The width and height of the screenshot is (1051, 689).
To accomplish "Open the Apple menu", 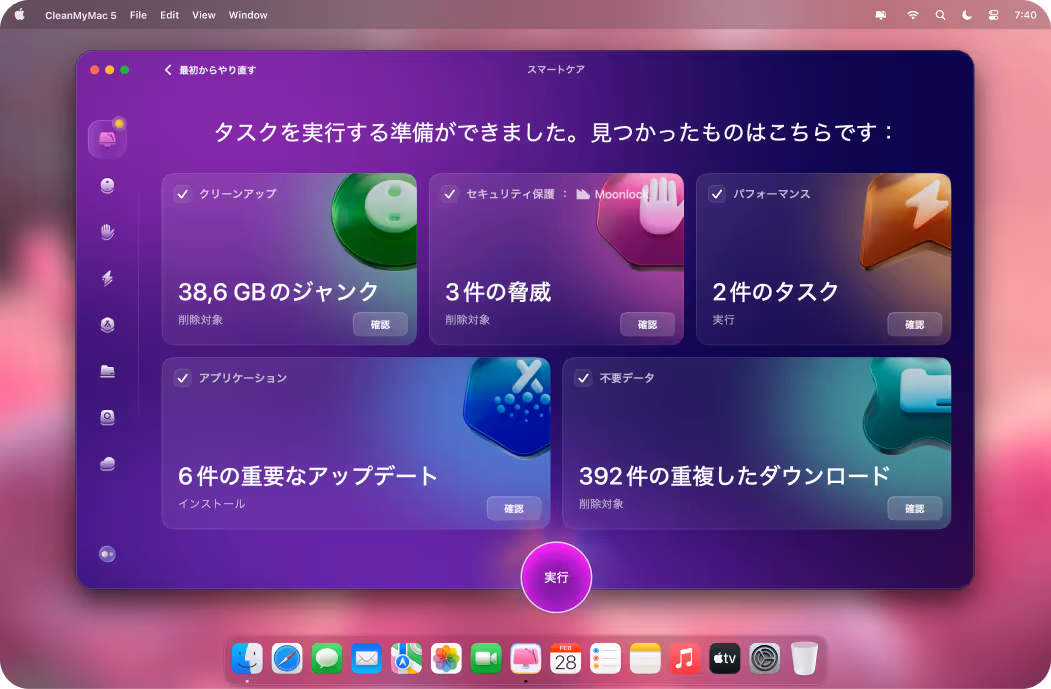I will (19, 15).
